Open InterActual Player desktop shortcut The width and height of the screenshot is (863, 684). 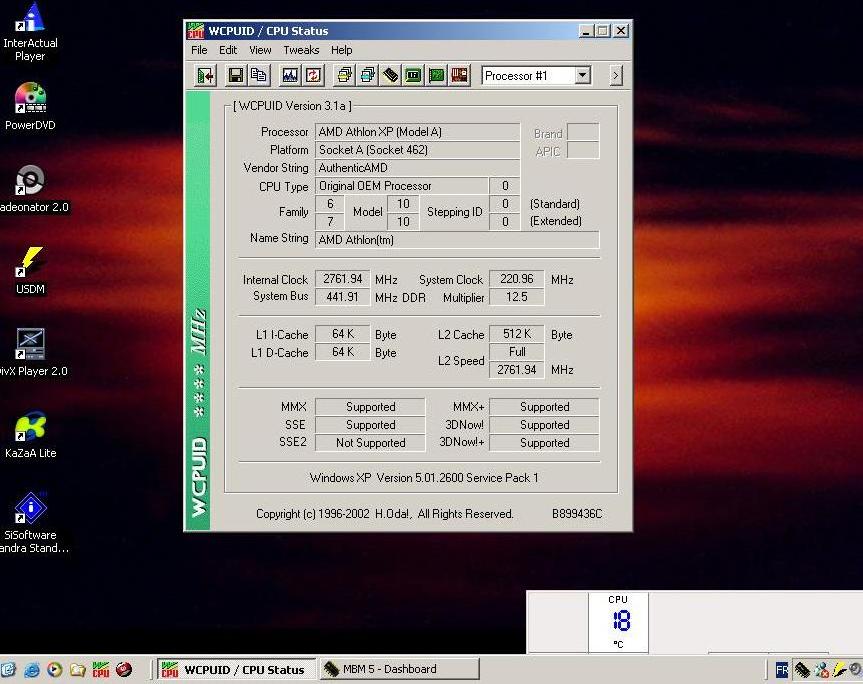pos(30,32)
